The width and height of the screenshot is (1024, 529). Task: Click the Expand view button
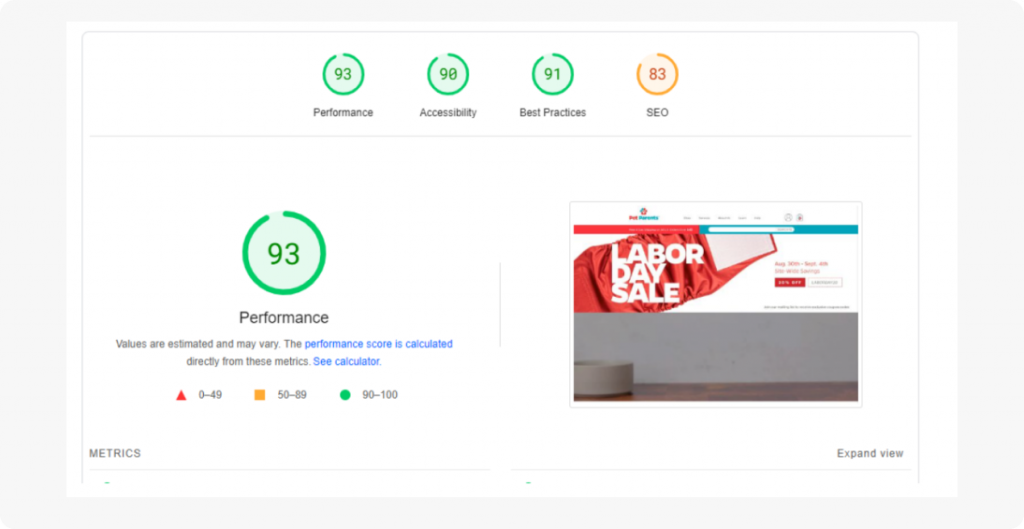[870, 453]
